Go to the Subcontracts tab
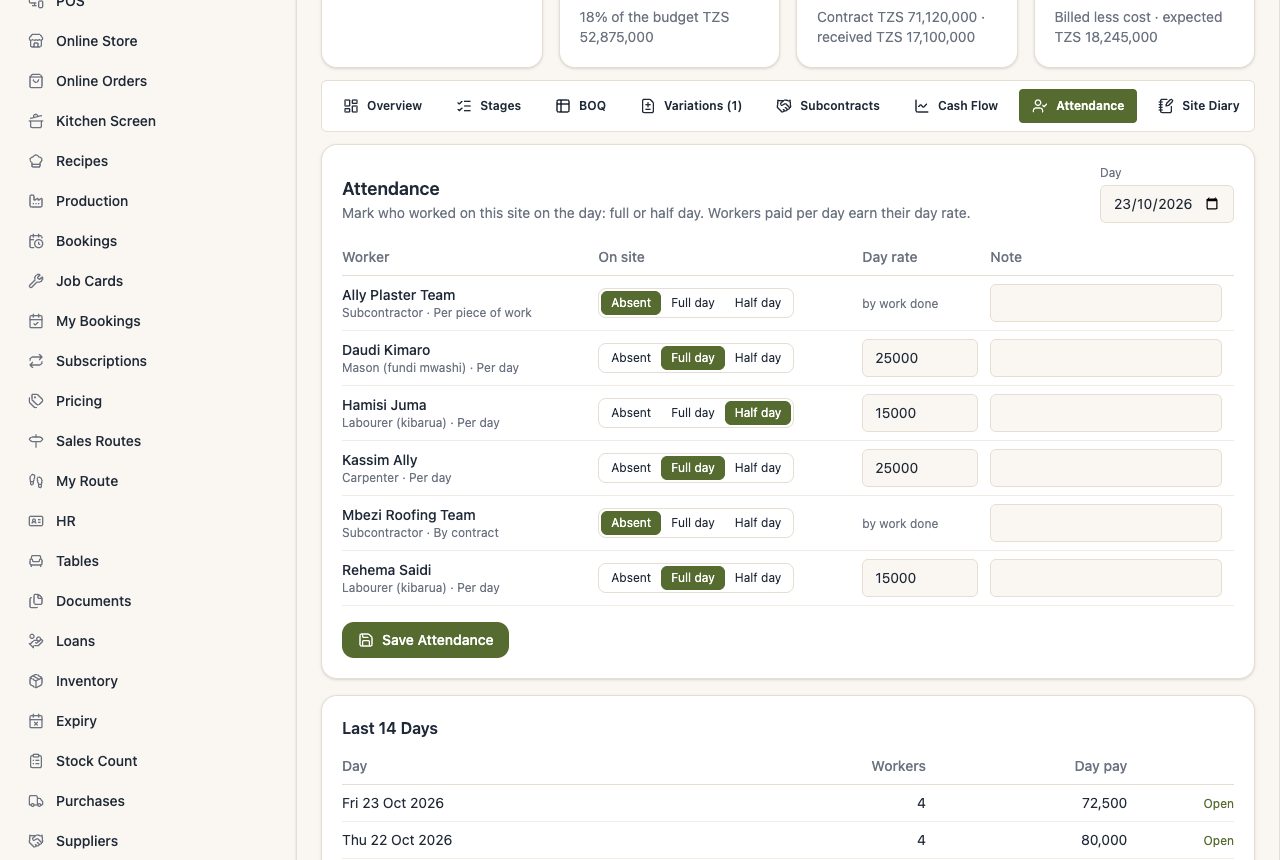The width and height of the screenshot is (1280, 860). [x=828, y=106]
